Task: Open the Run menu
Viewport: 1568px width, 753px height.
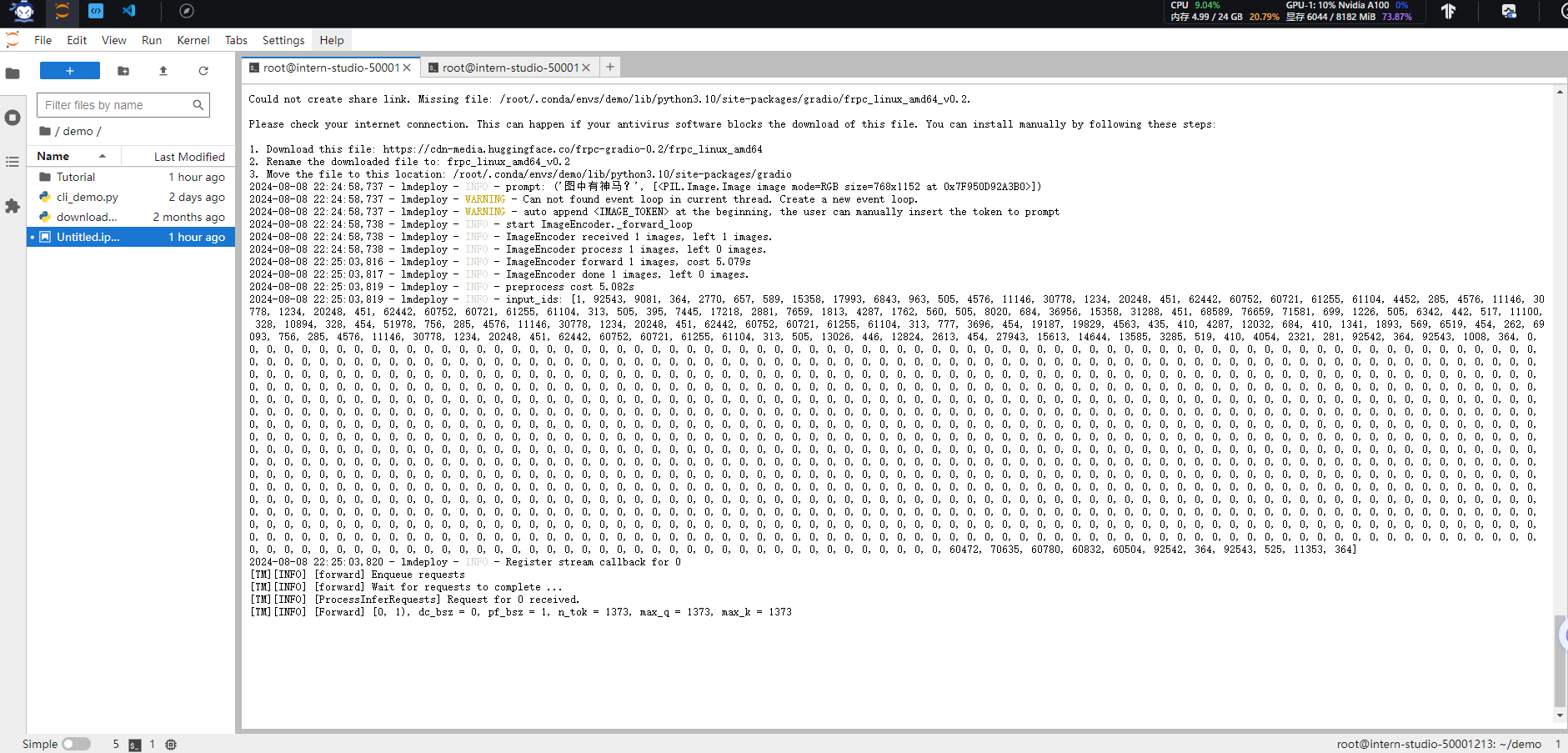Action: click(x=152, y=40)
